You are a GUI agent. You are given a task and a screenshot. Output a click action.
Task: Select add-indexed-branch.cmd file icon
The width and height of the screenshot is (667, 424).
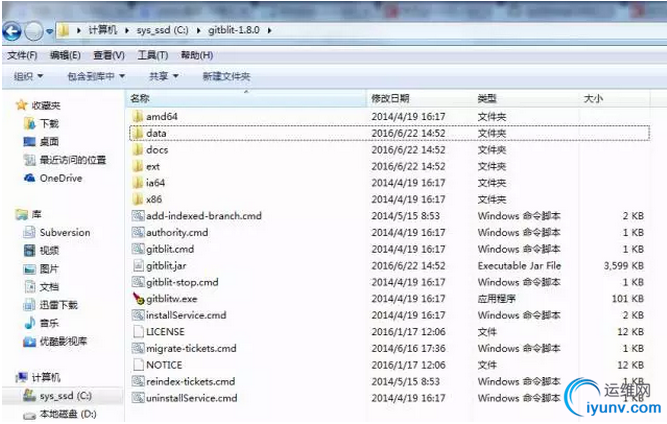click(138, 216)
